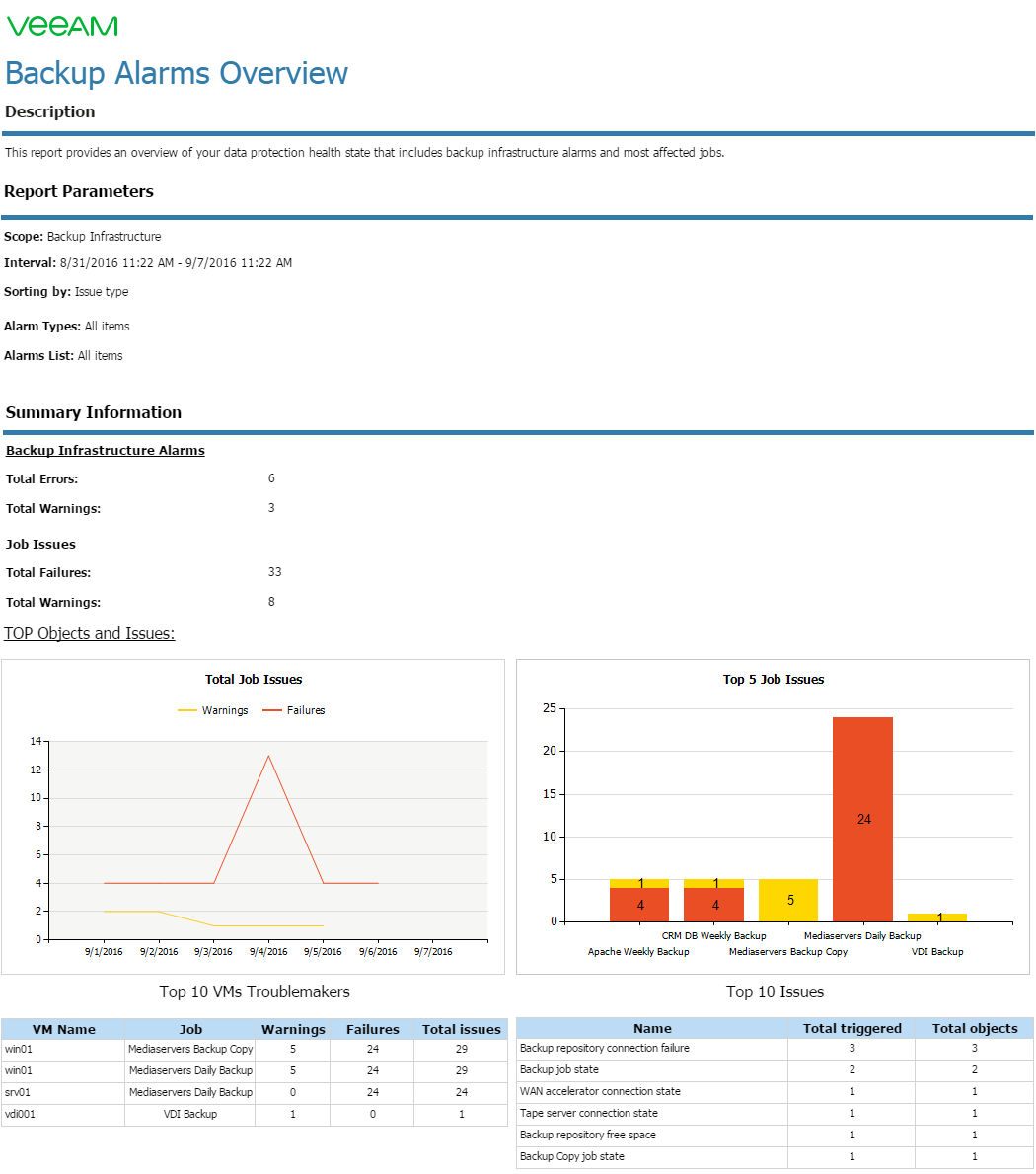Select the vdi001 VM name cell

pos(63,1115)
